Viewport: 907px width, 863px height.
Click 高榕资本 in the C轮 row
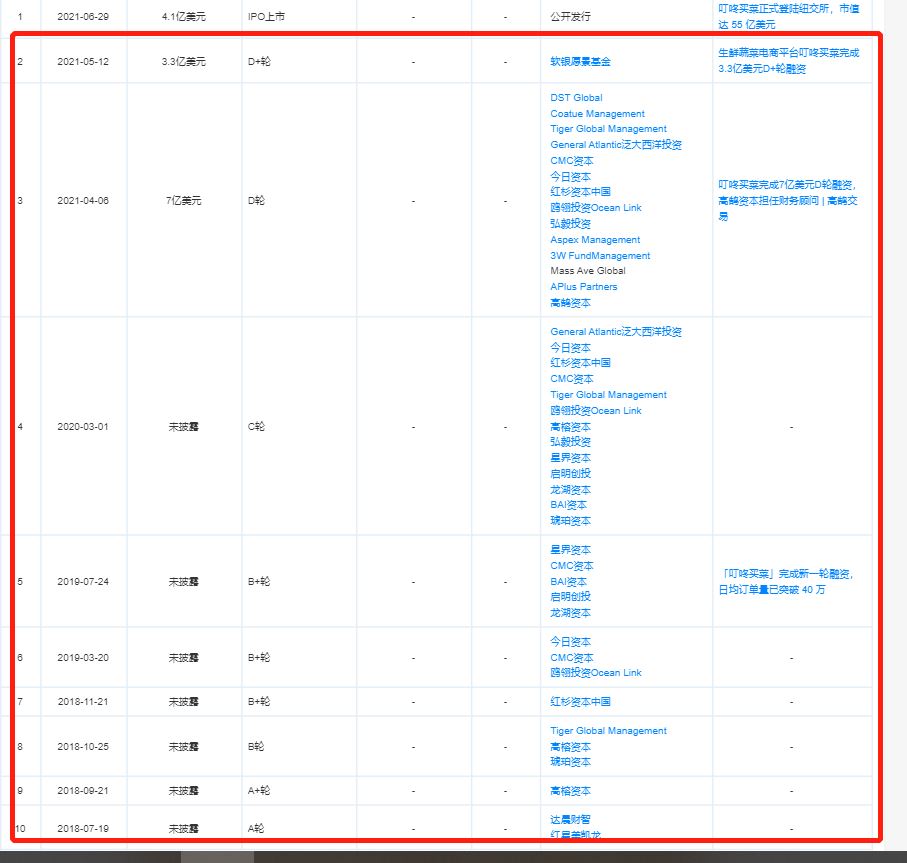point(570,427)
